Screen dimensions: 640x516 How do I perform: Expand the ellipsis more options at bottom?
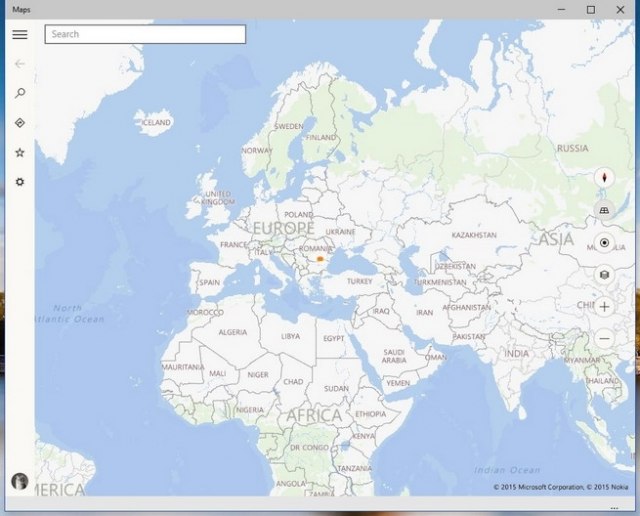(x=614, y=508)
